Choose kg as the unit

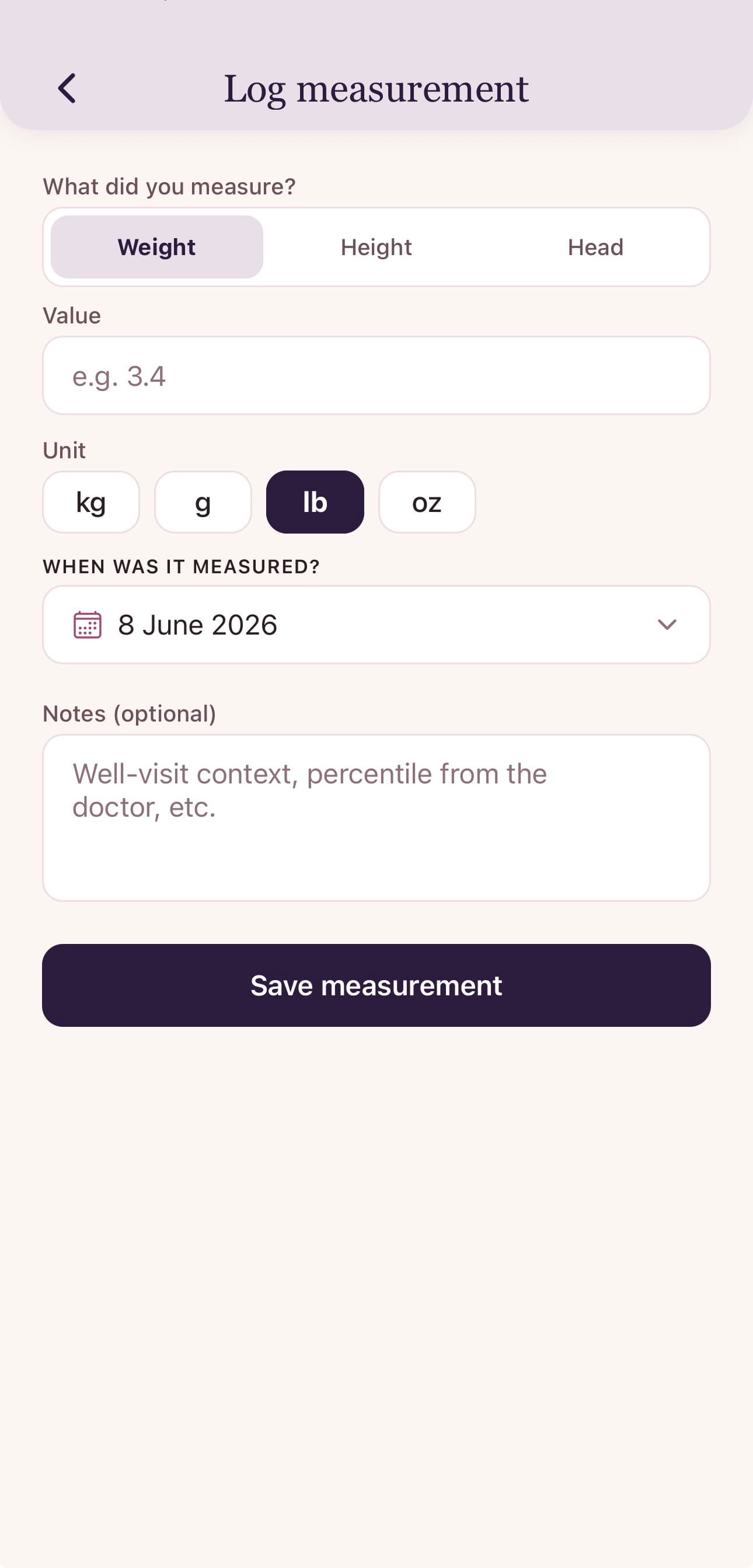[x=91, y=502]
